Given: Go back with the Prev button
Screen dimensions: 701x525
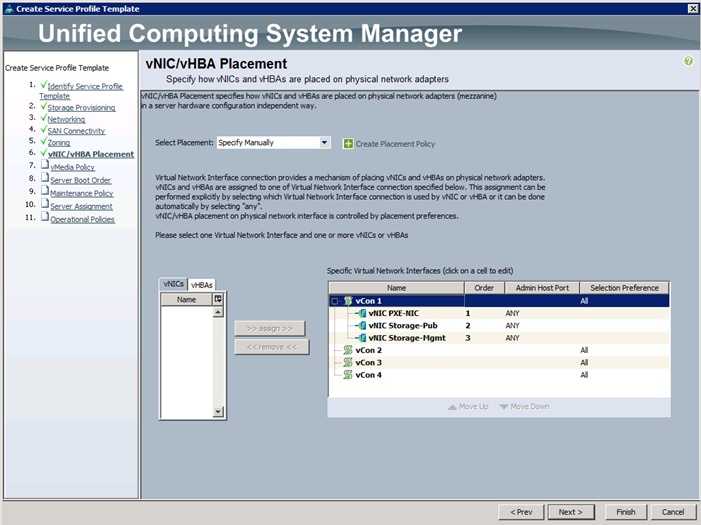Looking at the screenshot, I should (521, 512).
